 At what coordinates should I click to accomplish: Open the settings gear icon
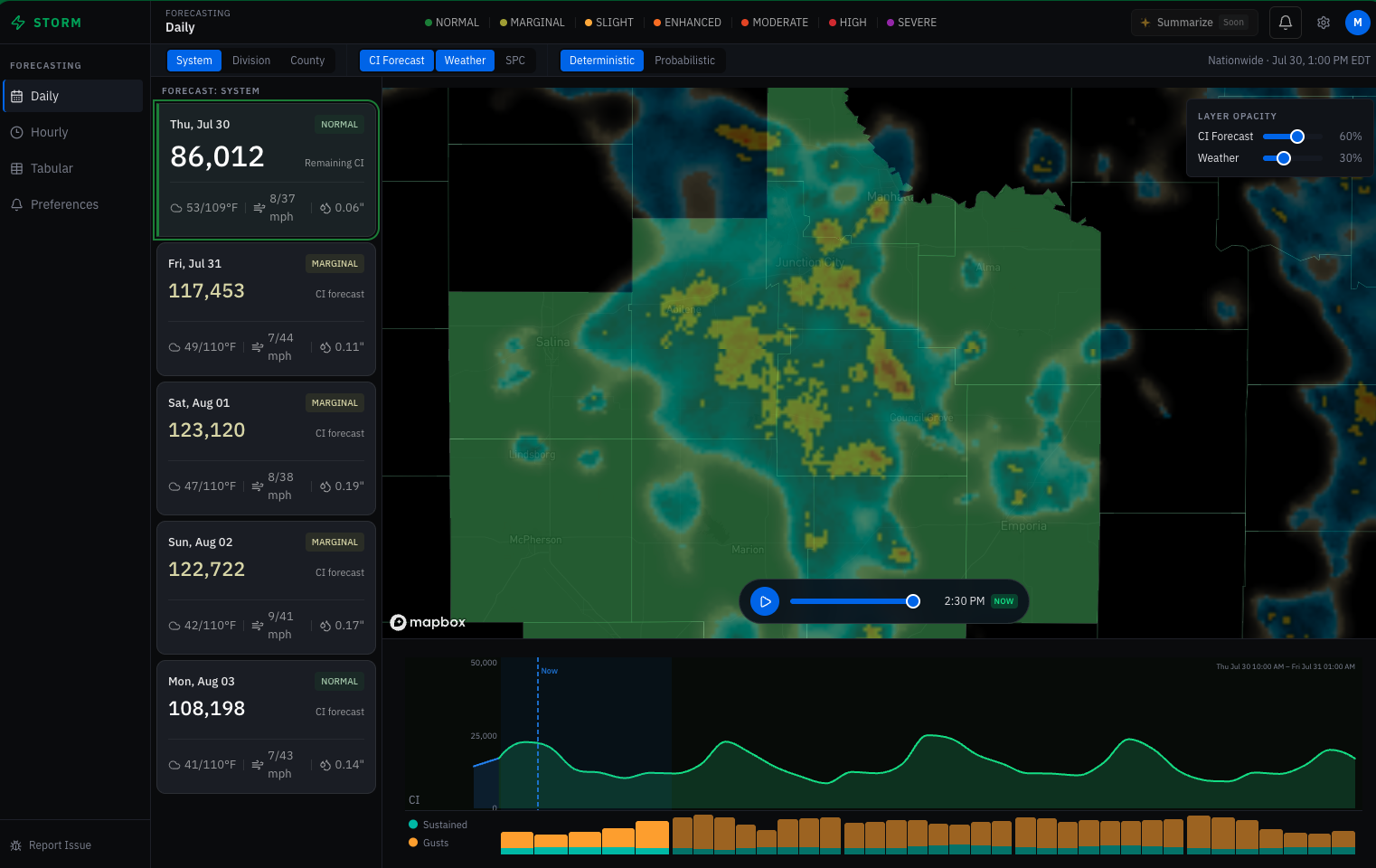click(1324, 23)
